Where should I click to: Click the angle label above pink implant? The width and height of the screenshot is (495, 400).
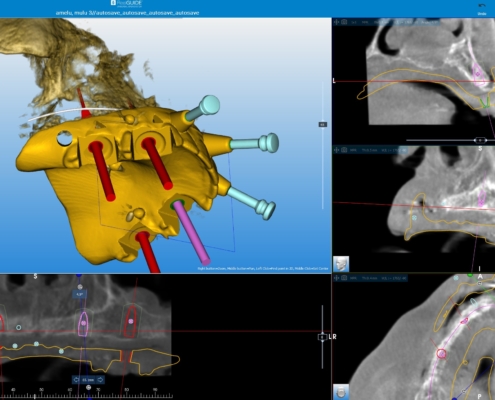click(80, 294)
